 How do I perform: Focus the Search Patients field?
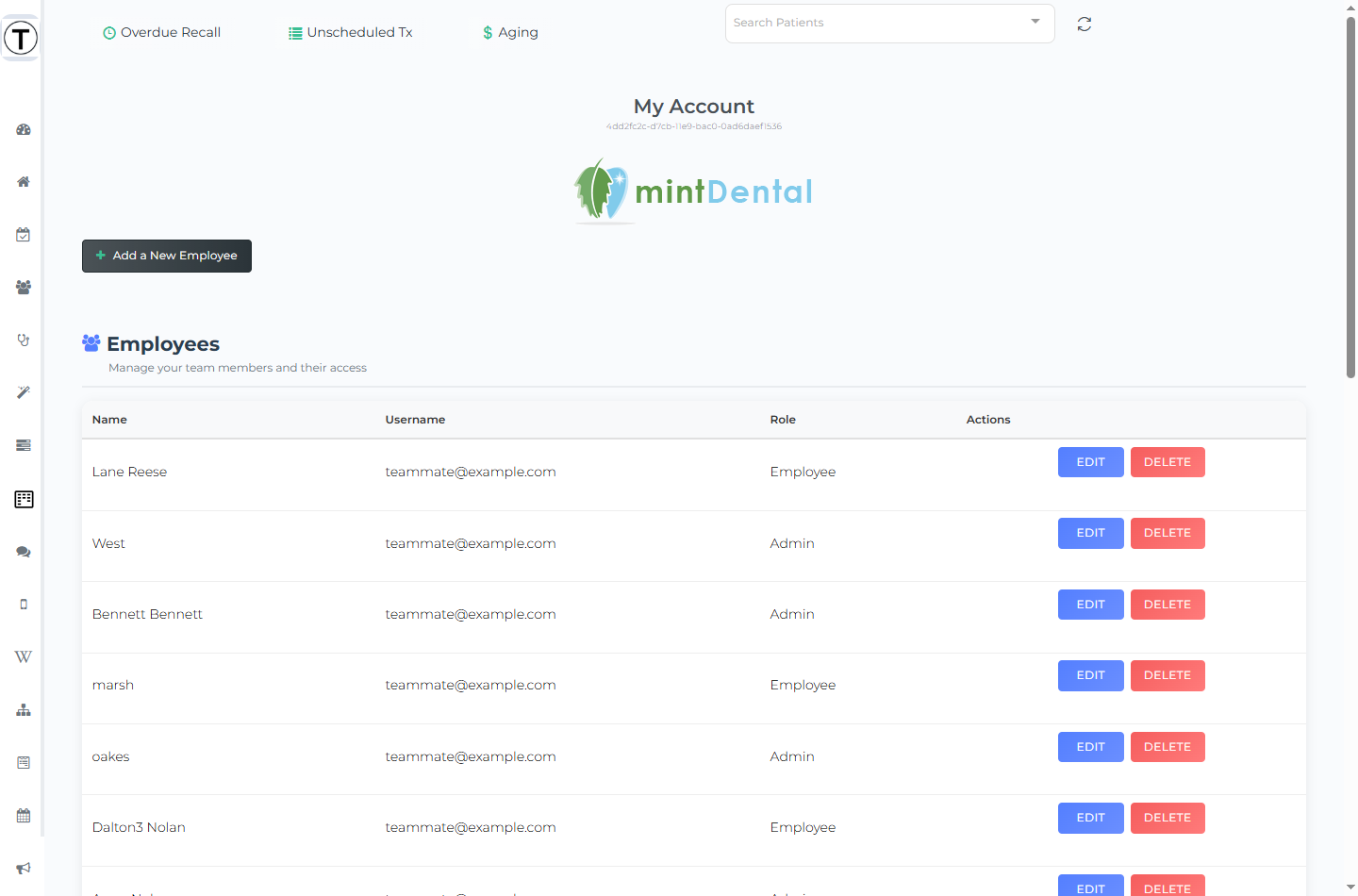[x=889, y=24]
